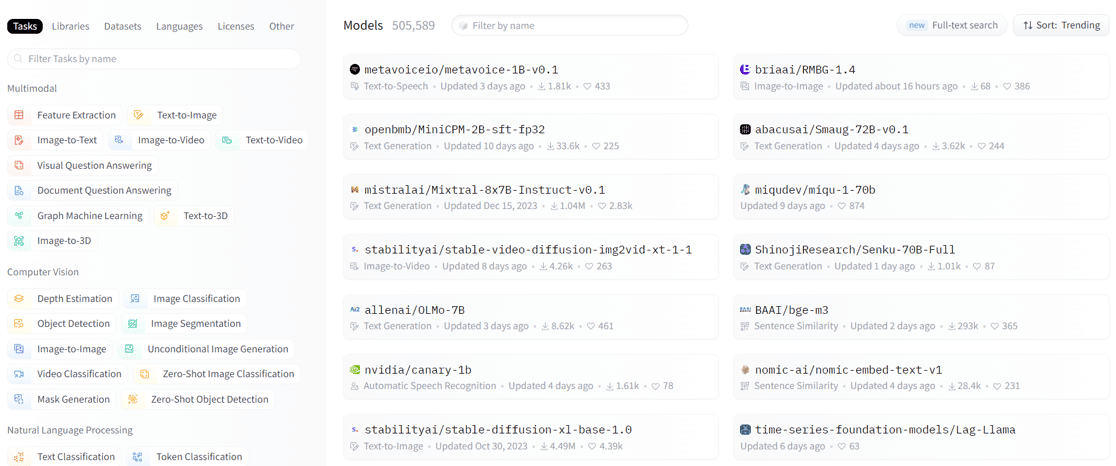Select the Zero-Shot Image Classification icon
This screenshot has height=466, width=1116.
point(144,374)
